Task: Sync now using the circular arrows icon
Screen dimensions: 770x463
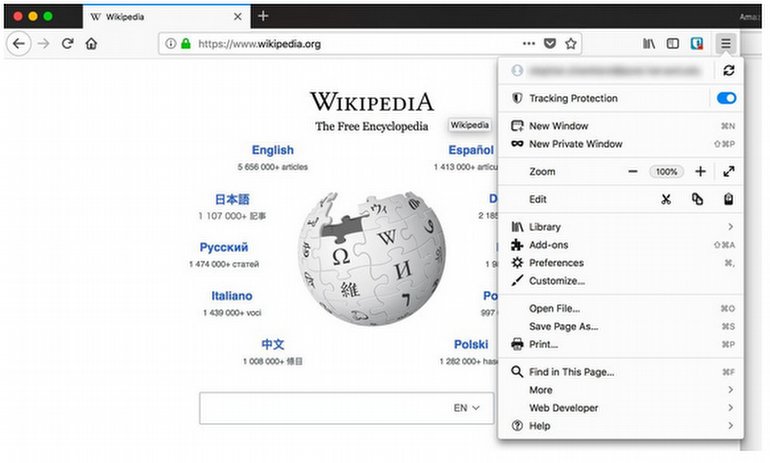Action: (728, 71)
